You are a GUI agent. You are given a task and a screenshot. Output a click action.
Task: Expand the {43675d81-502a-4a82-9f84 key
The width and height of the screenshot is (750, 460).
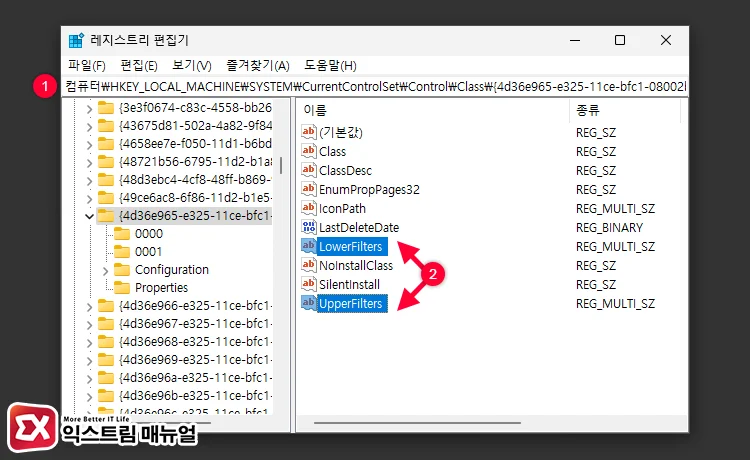tap(89, 127)
